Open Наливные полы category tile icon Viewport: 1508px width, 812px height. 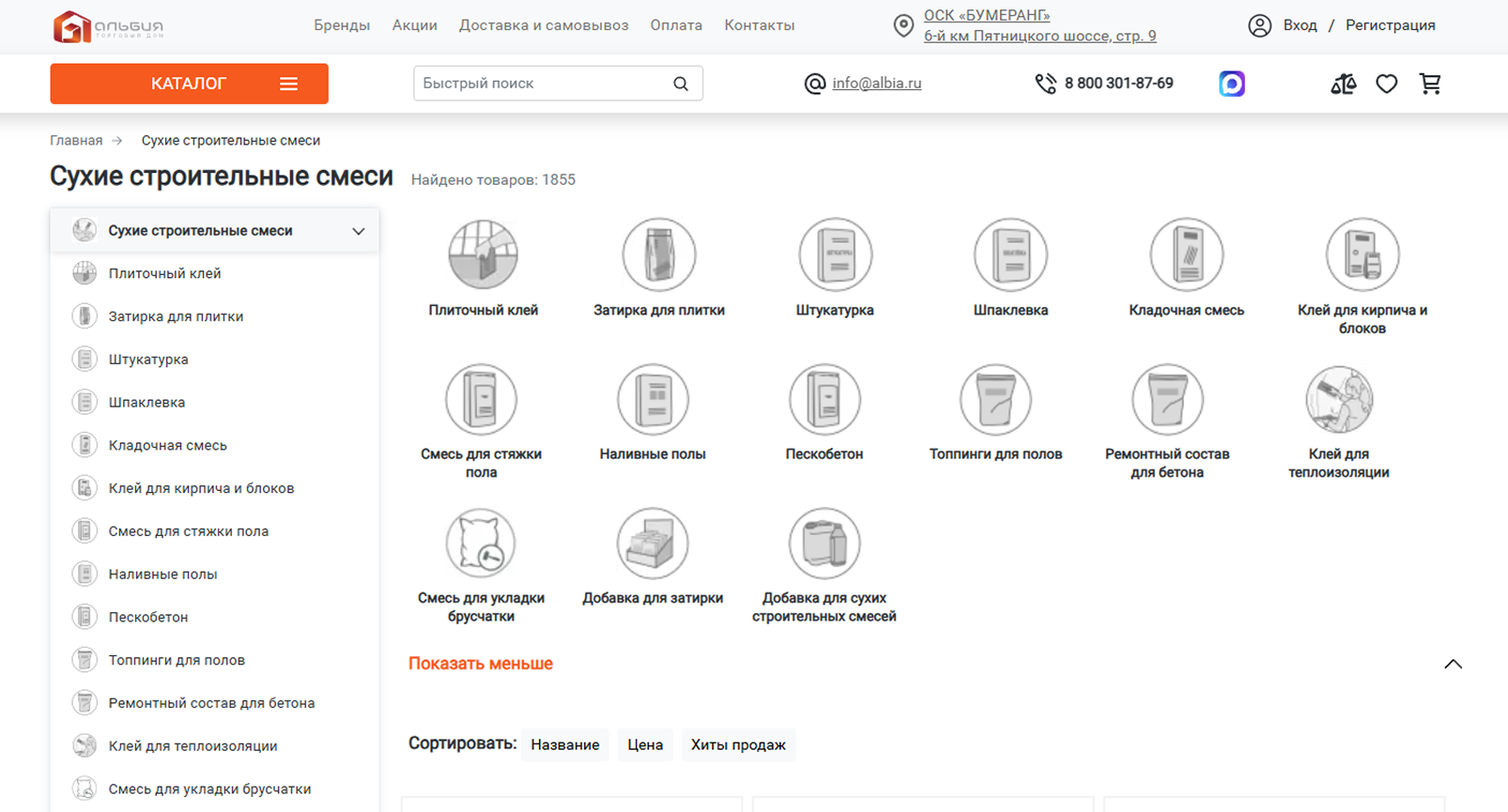tap(653, 399)
